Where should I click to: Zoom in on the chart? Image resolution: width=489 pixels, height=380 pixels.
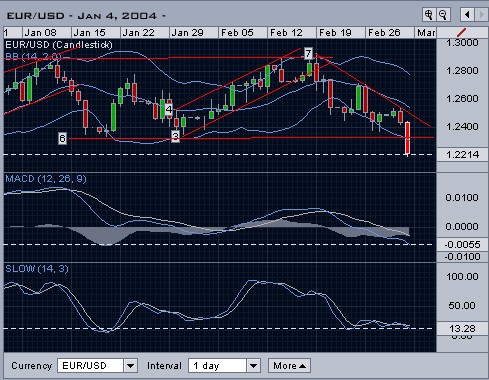pos(428,15)
